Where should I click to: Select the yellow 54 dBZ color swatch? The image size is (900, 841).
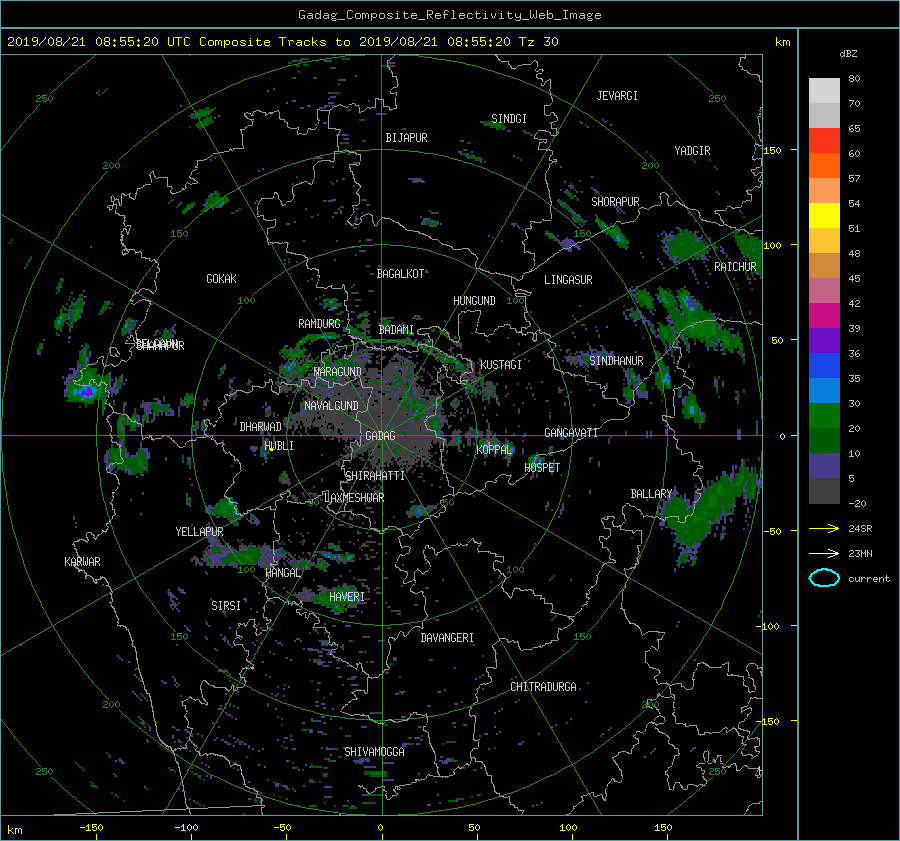point(824,215)
